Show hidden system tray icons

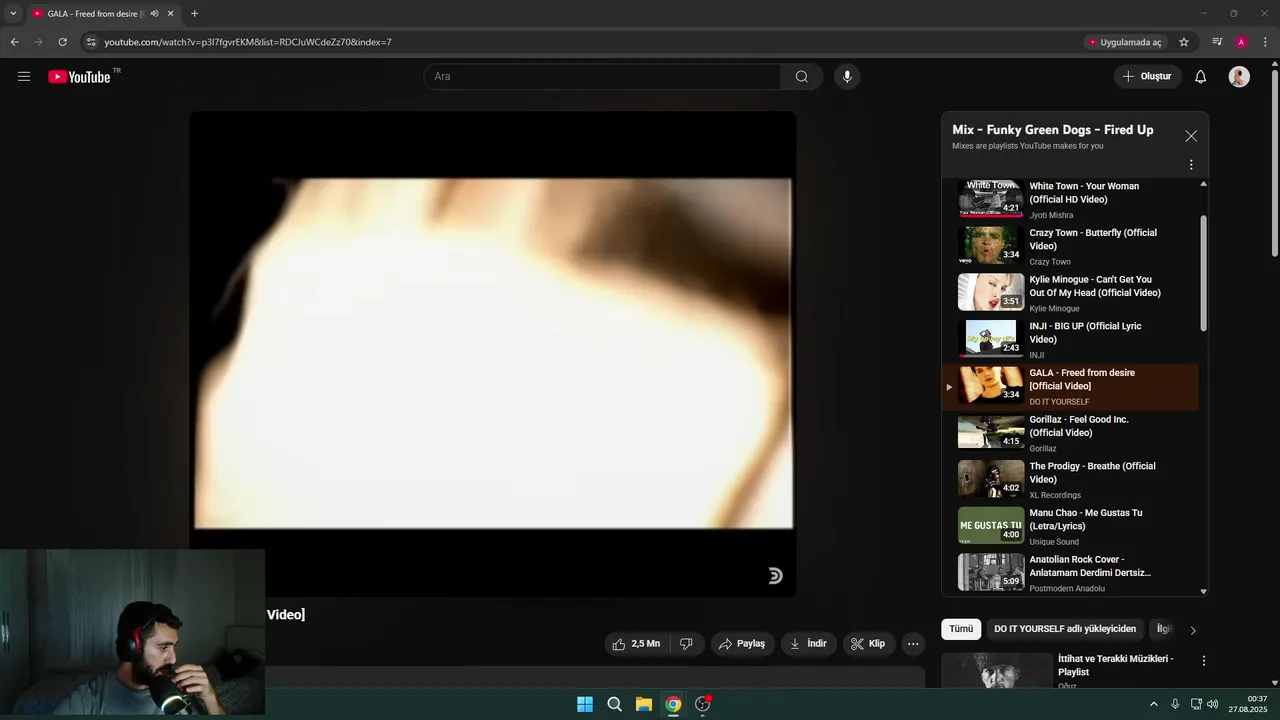(x=1153, y=704)
